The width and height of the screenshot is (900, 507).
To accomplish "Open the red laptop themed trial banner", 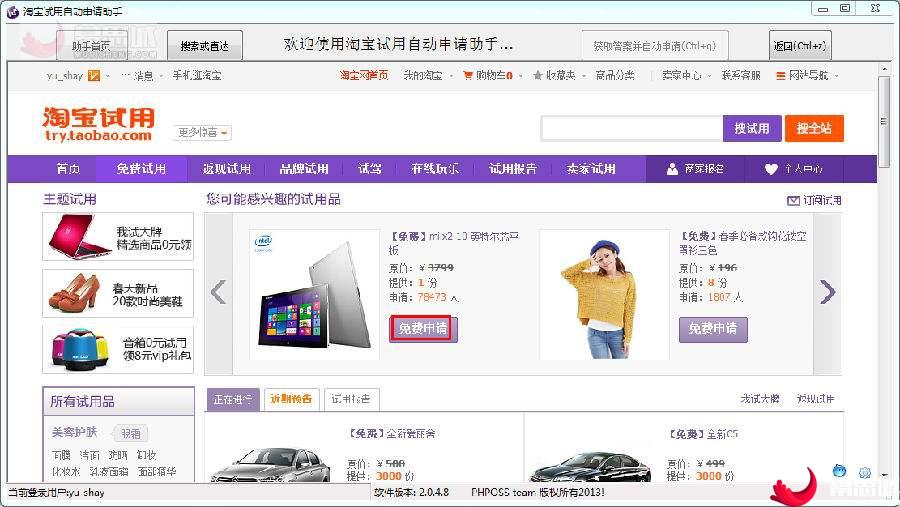I will point(118,237).
